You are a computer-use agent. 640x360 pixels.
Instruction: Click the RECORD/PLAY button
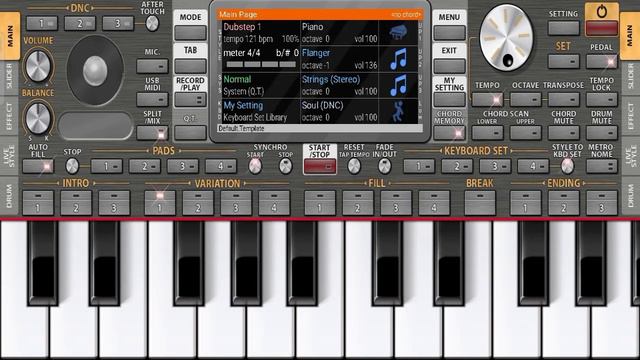[190, 100]
